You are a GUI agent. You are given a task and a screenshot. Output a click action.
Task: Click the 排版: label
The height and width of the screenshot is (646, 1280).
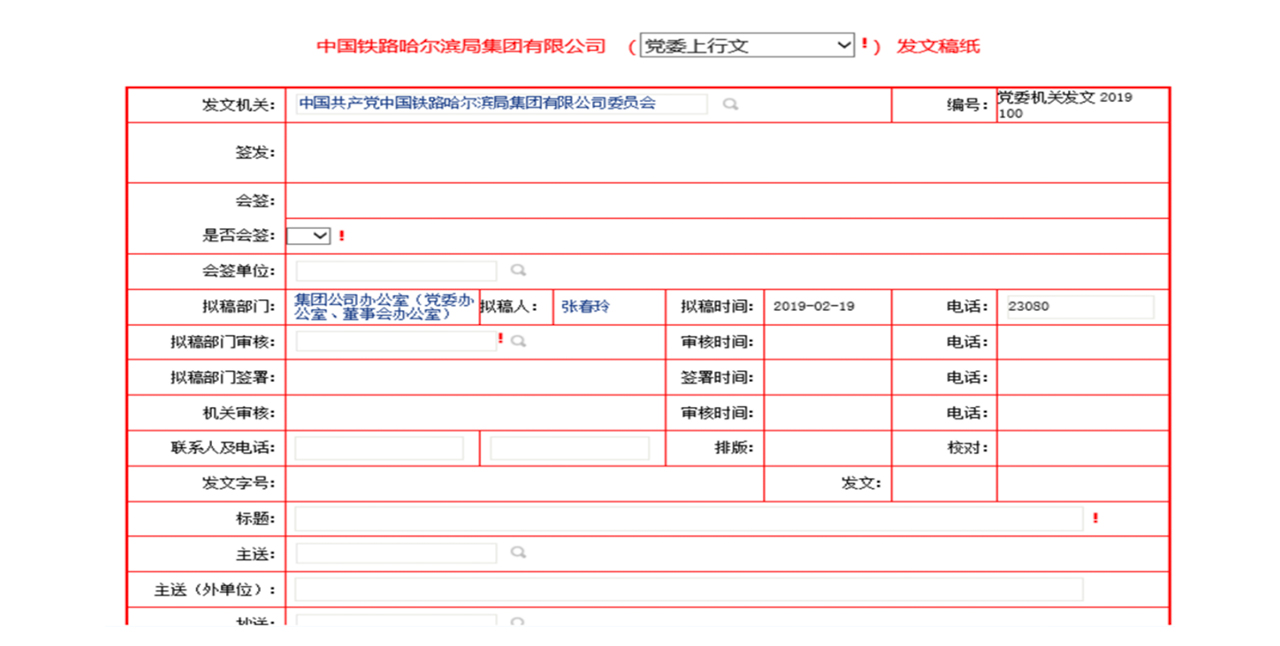tap(734, 448)
